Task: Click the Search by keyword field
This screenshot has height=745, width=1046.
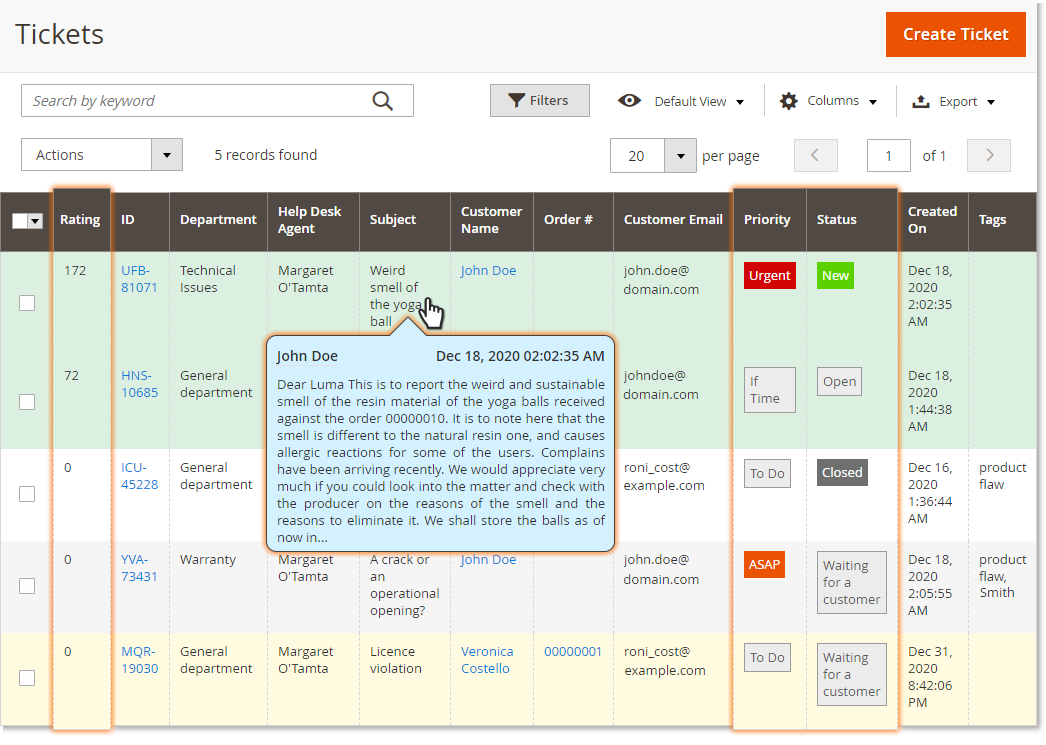Action: pyautogui.click(x=217, y=101)
